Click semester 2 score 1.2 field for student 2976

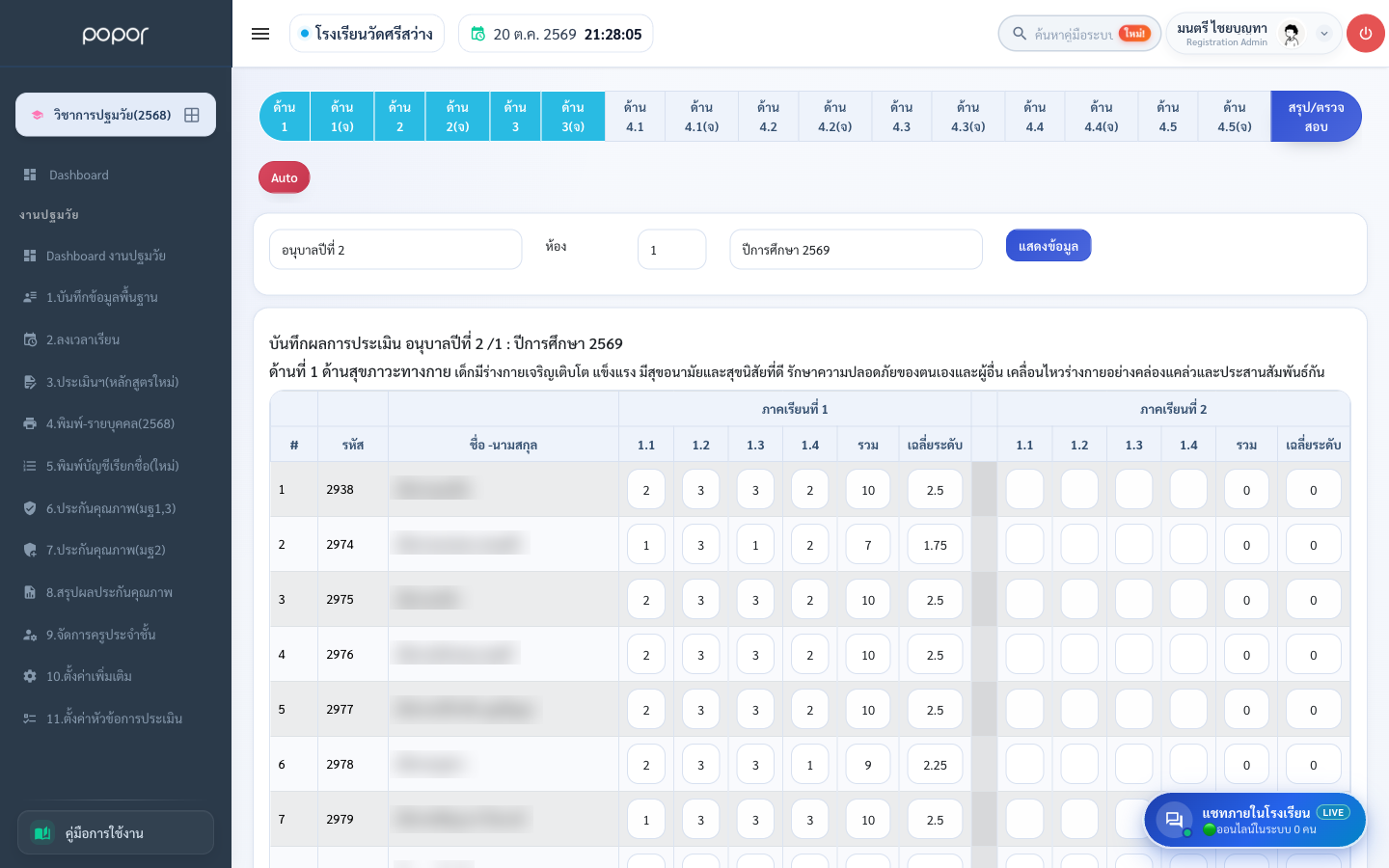1079,655
